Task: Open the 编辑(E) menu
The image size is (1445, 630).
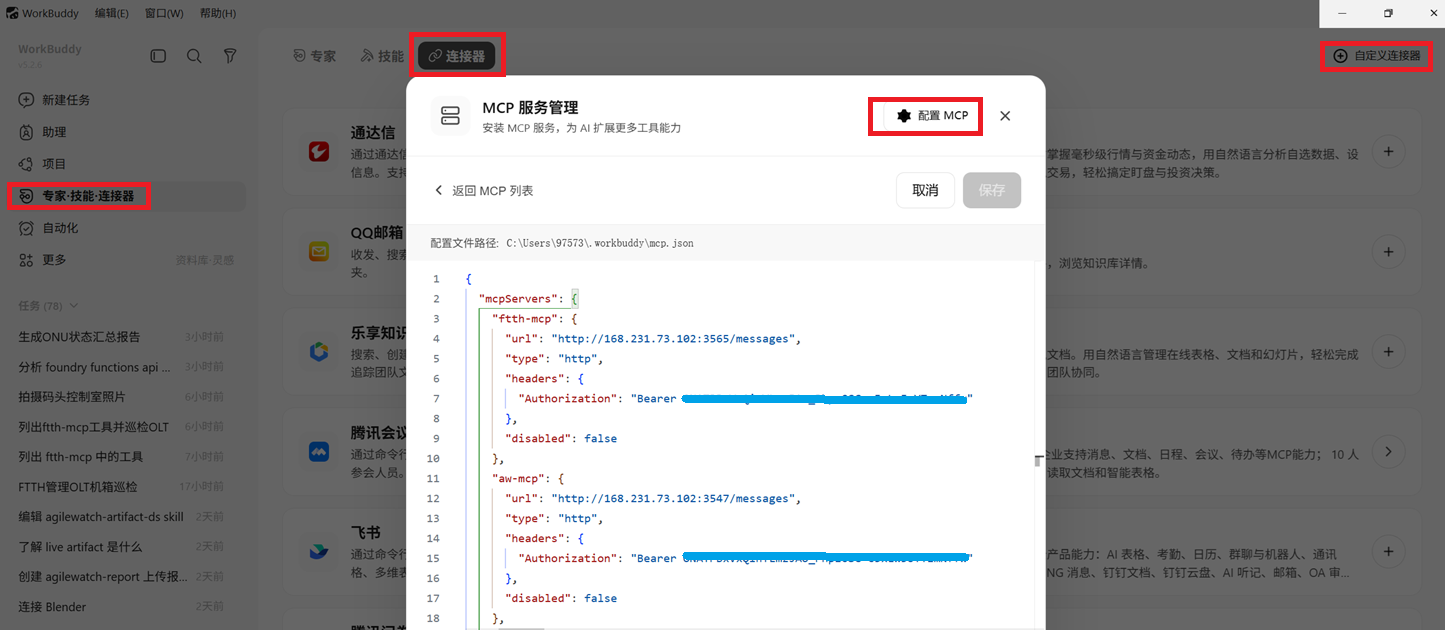Action: [112, 13]
